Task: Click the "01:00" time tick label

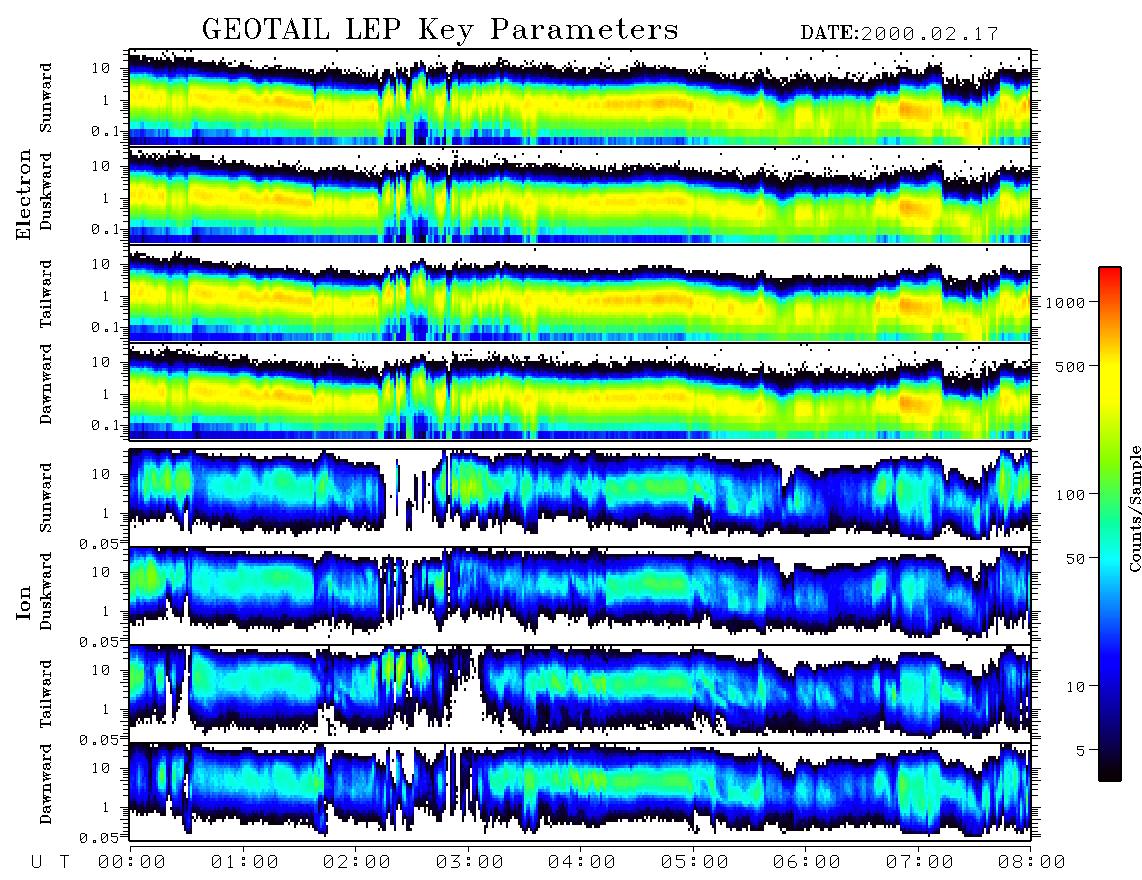Action: [245, 863]
